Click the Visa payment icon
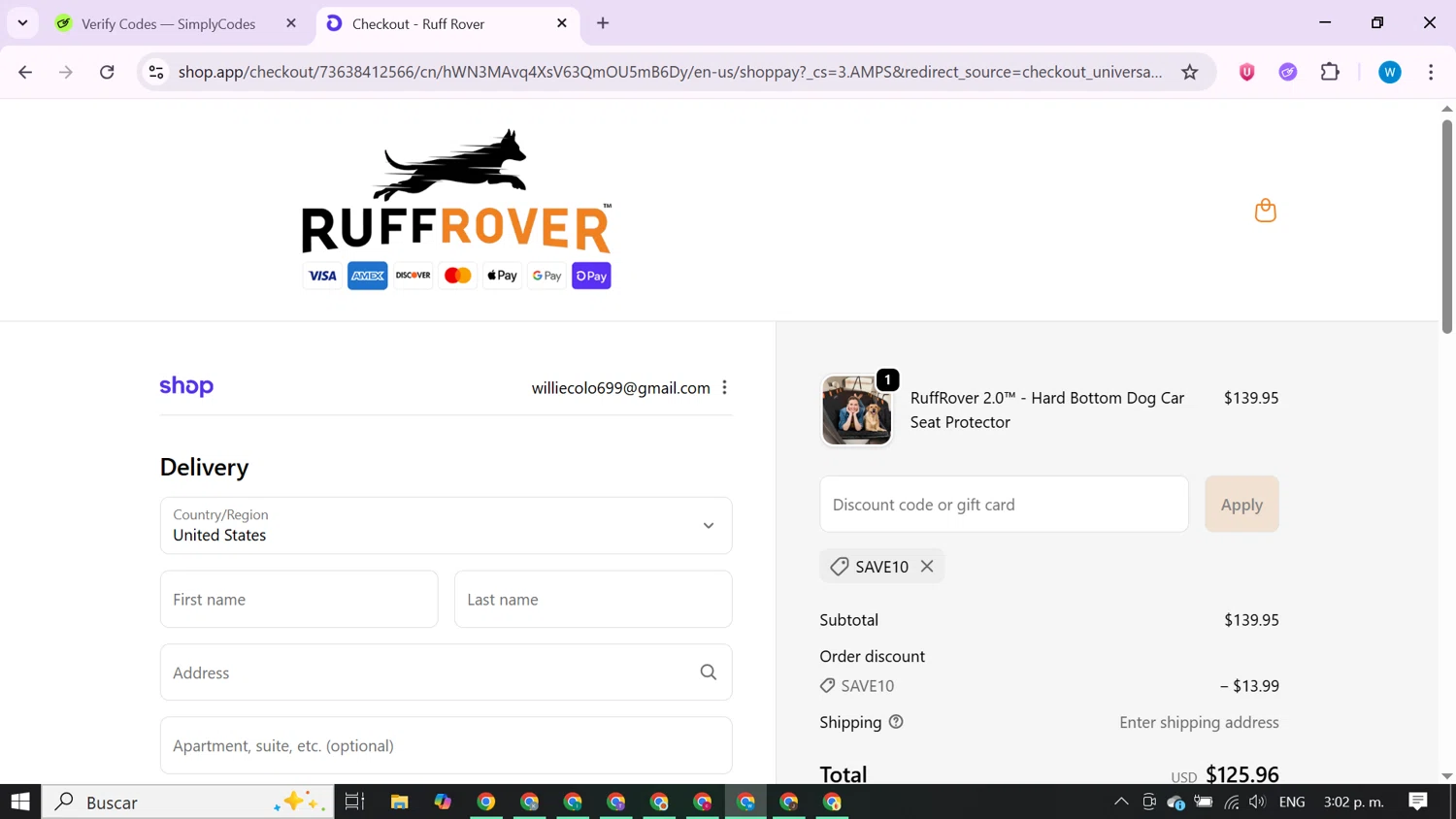1456x819 pixels. point(322,276)
